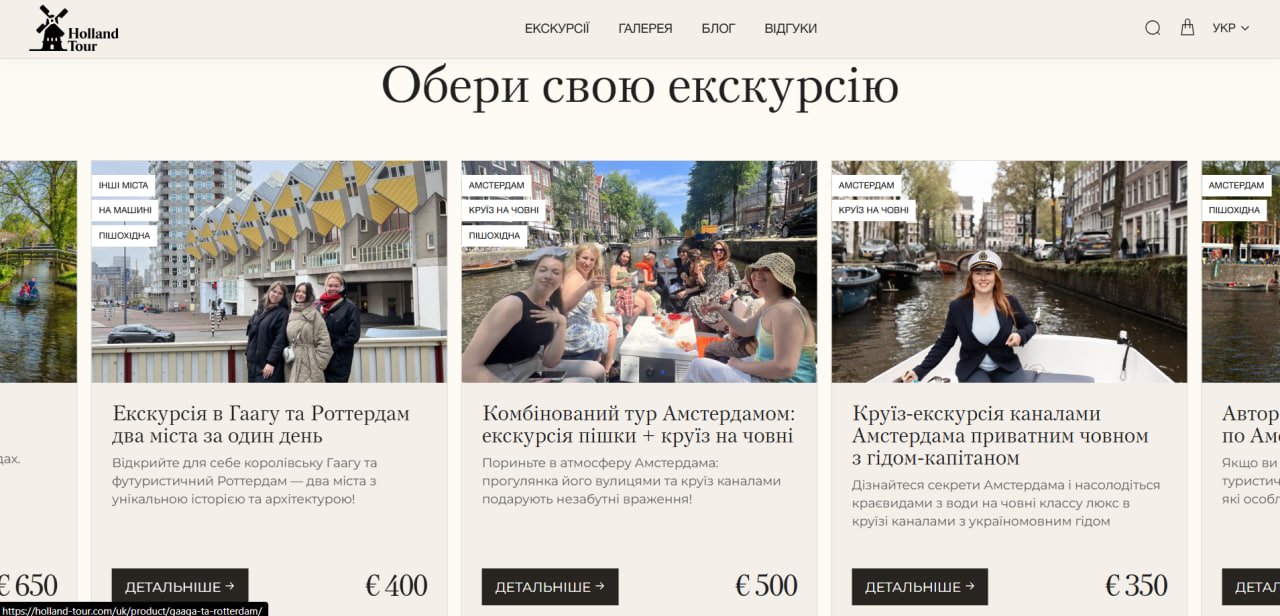Open the БЛОГ menu item
The image size is (1280, 616).
tap(718, 28)
